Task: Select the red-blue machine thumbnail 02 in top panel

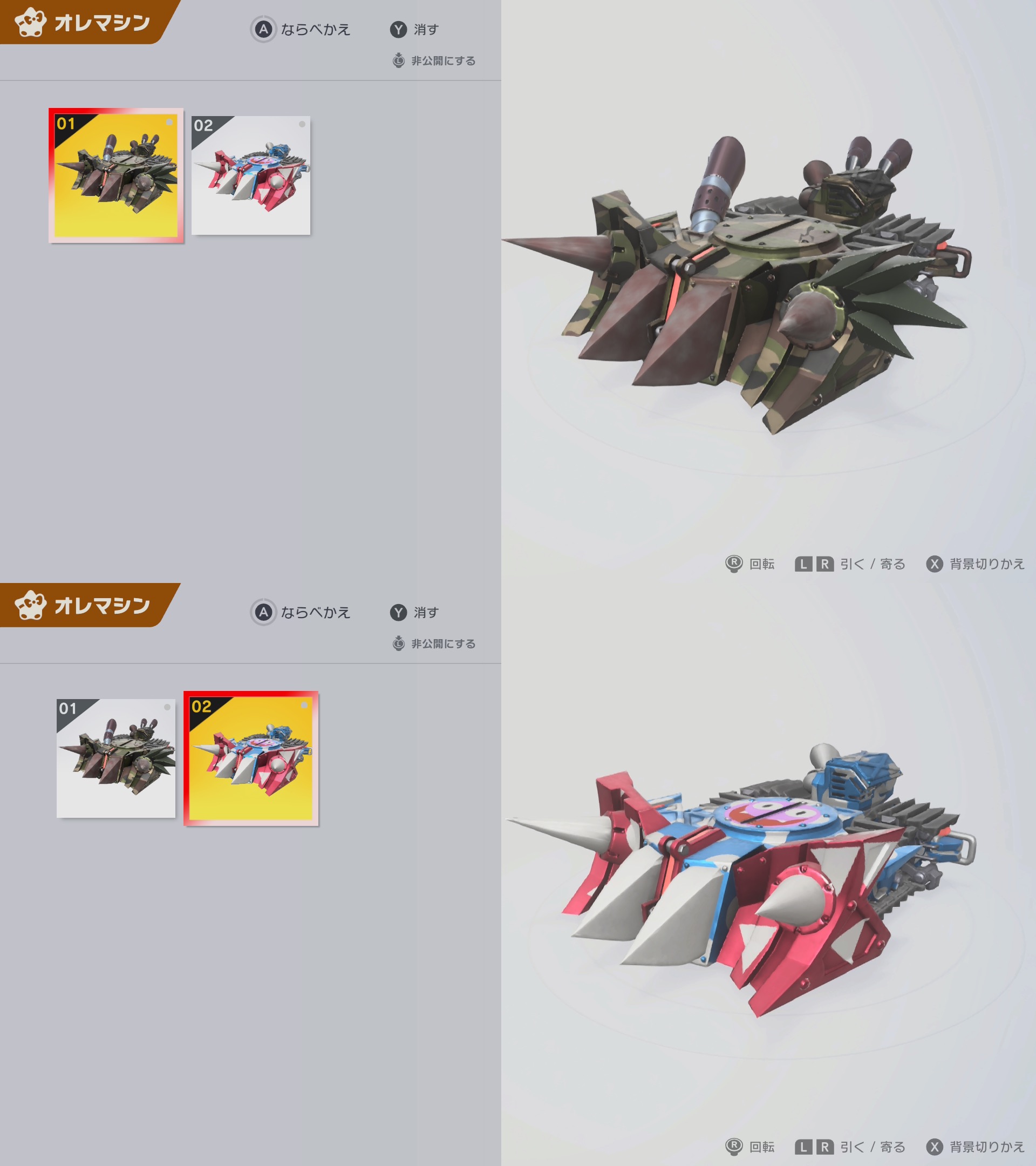Action: pos(251,175)
